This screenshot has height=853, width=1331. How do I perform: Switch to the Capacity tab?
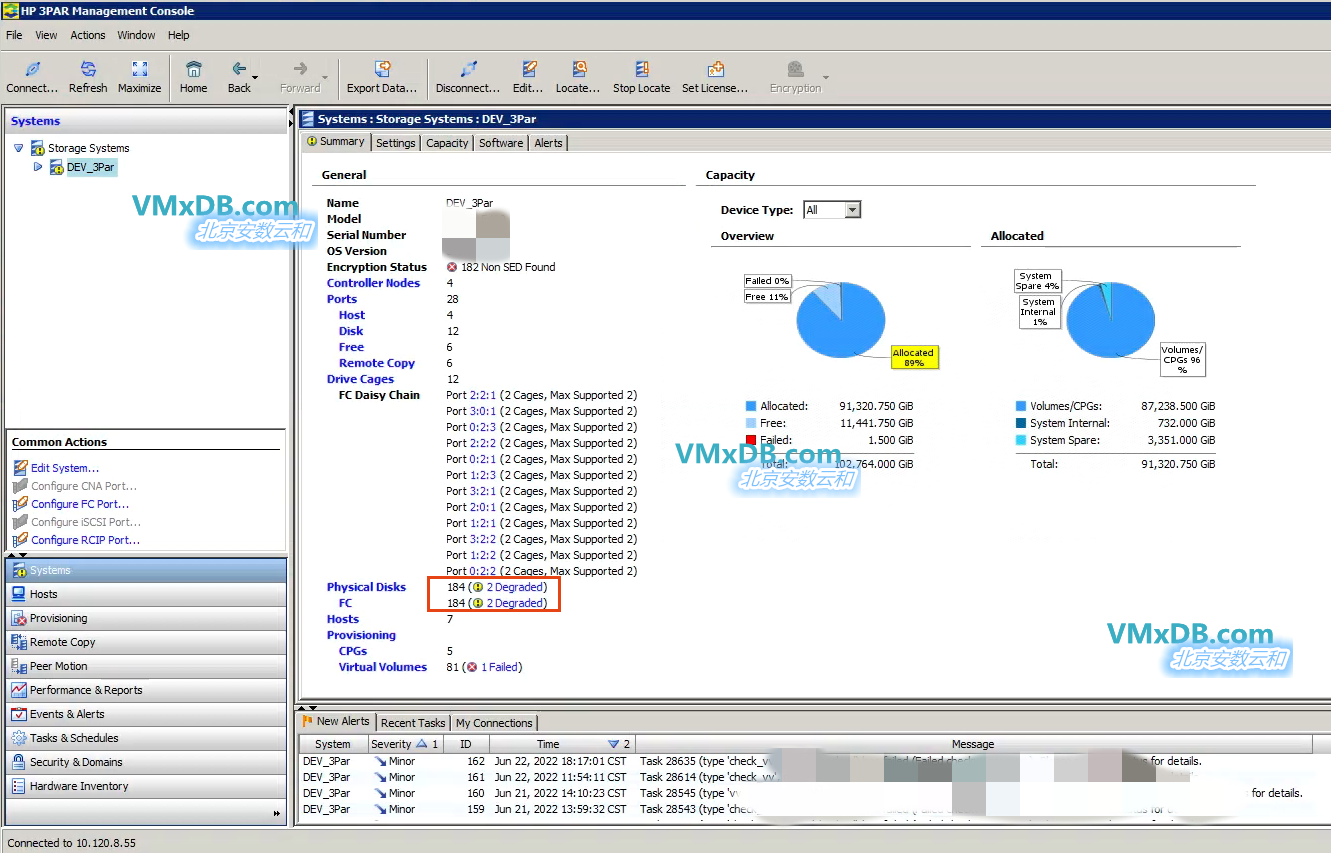point(447,143)
